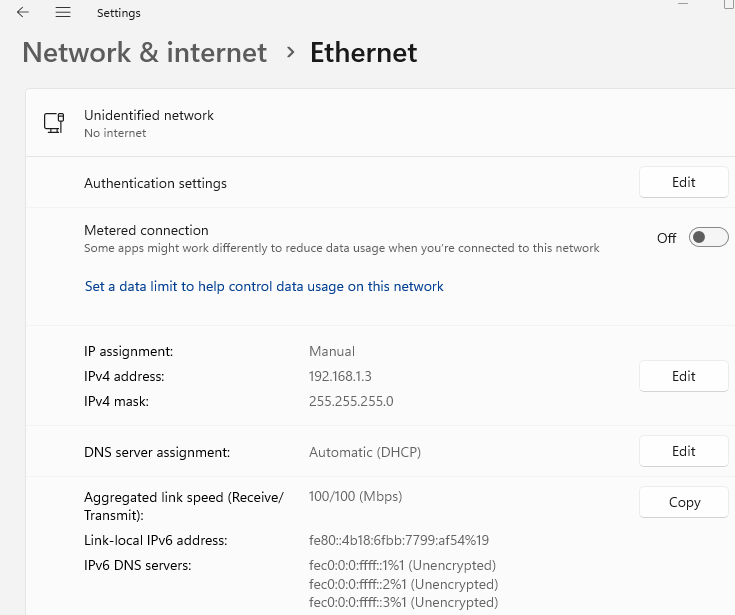Screen dimensions: 735x615
Task: Open the hamburger navigation menu
Action: click(63, 13)
